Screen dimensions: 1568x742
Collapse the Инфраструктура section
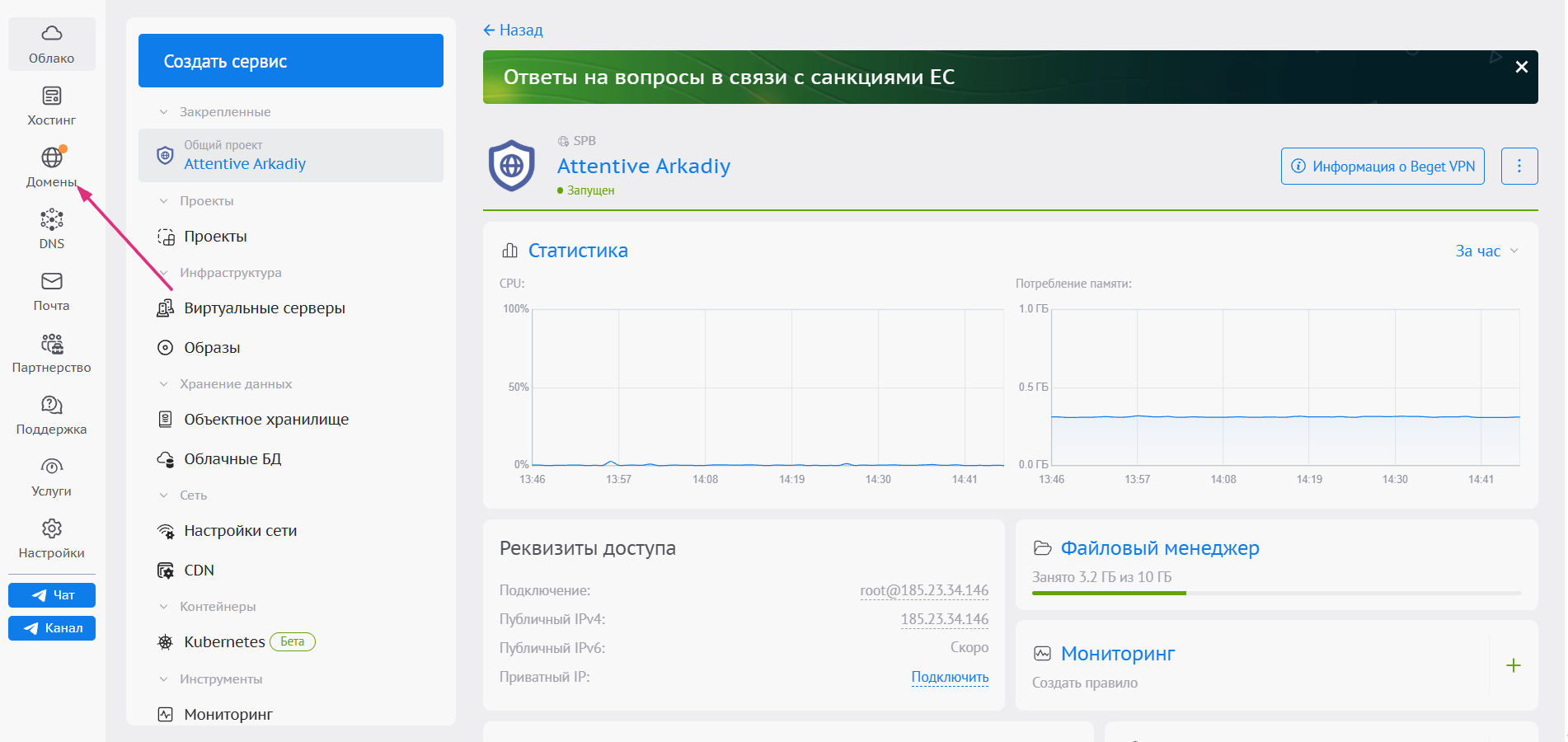[163, 273]
